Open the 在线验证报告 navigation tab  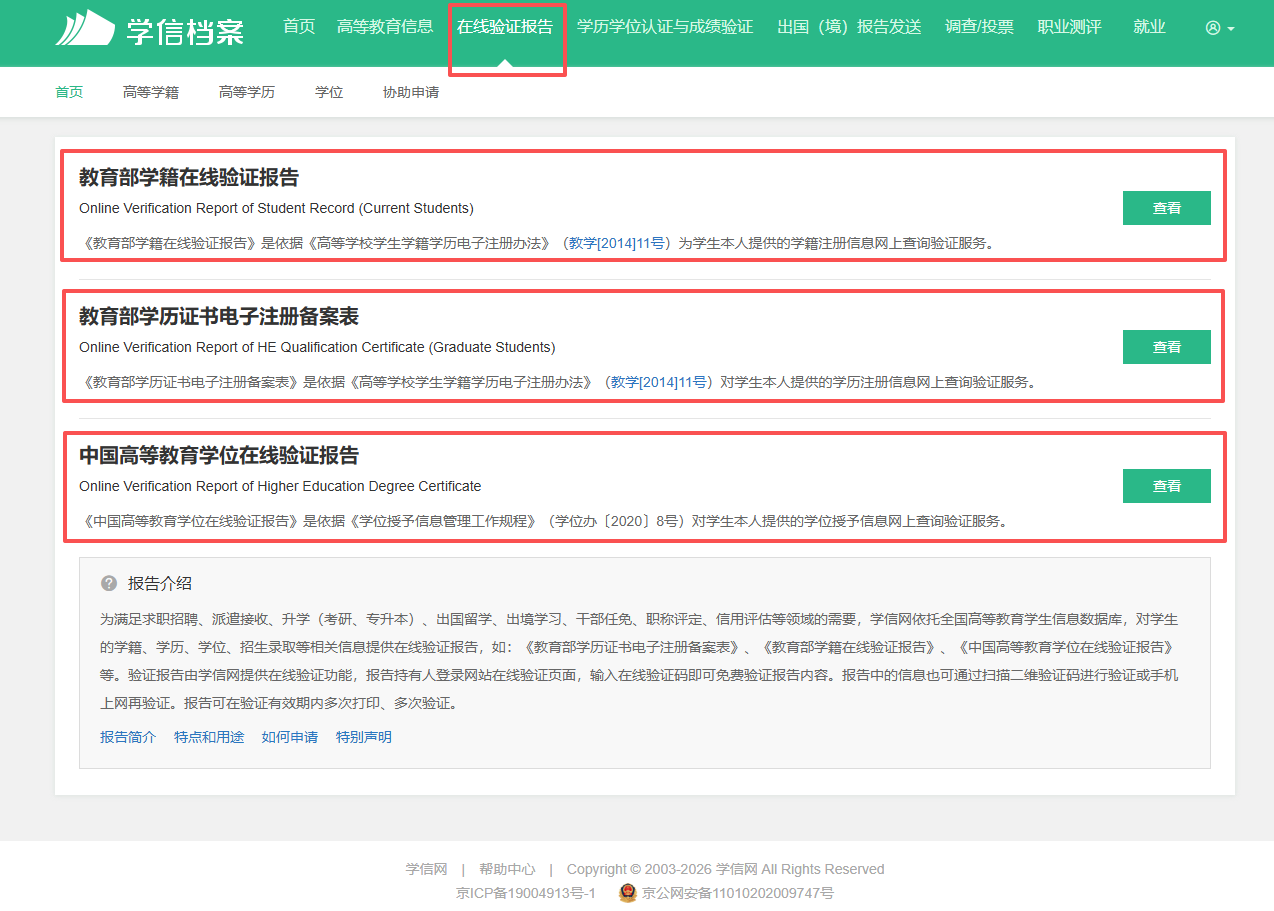click(505, 27)
